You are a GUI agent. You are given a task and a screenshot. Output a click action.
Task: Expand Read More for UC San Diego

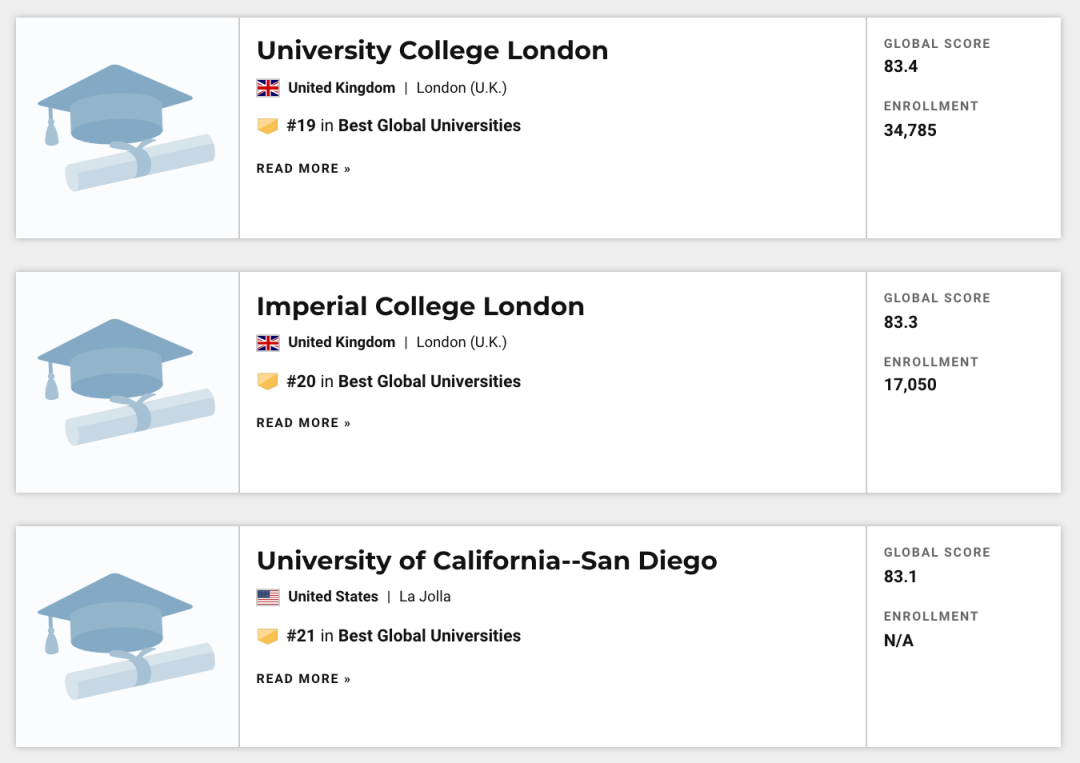(303, 679)
